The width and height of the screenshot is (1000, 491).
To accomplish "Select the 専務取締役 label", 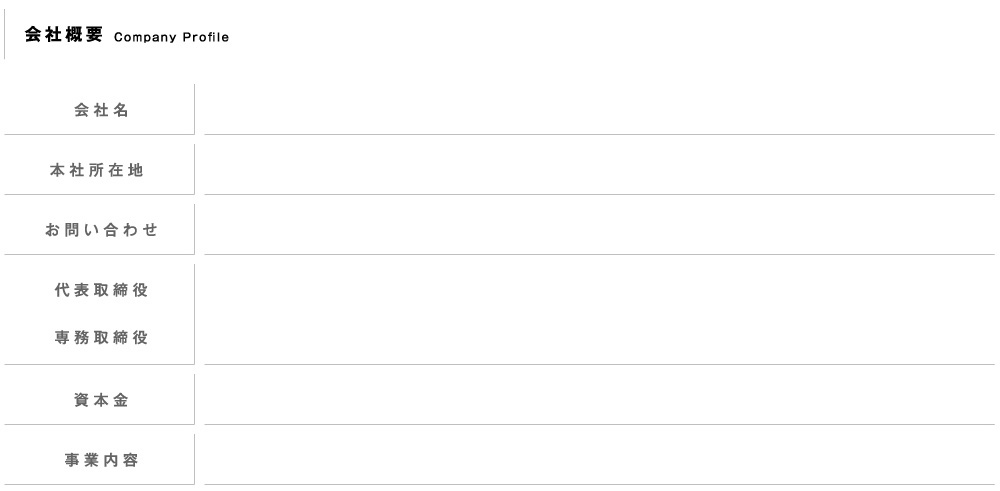I will [x=101, y=338].
